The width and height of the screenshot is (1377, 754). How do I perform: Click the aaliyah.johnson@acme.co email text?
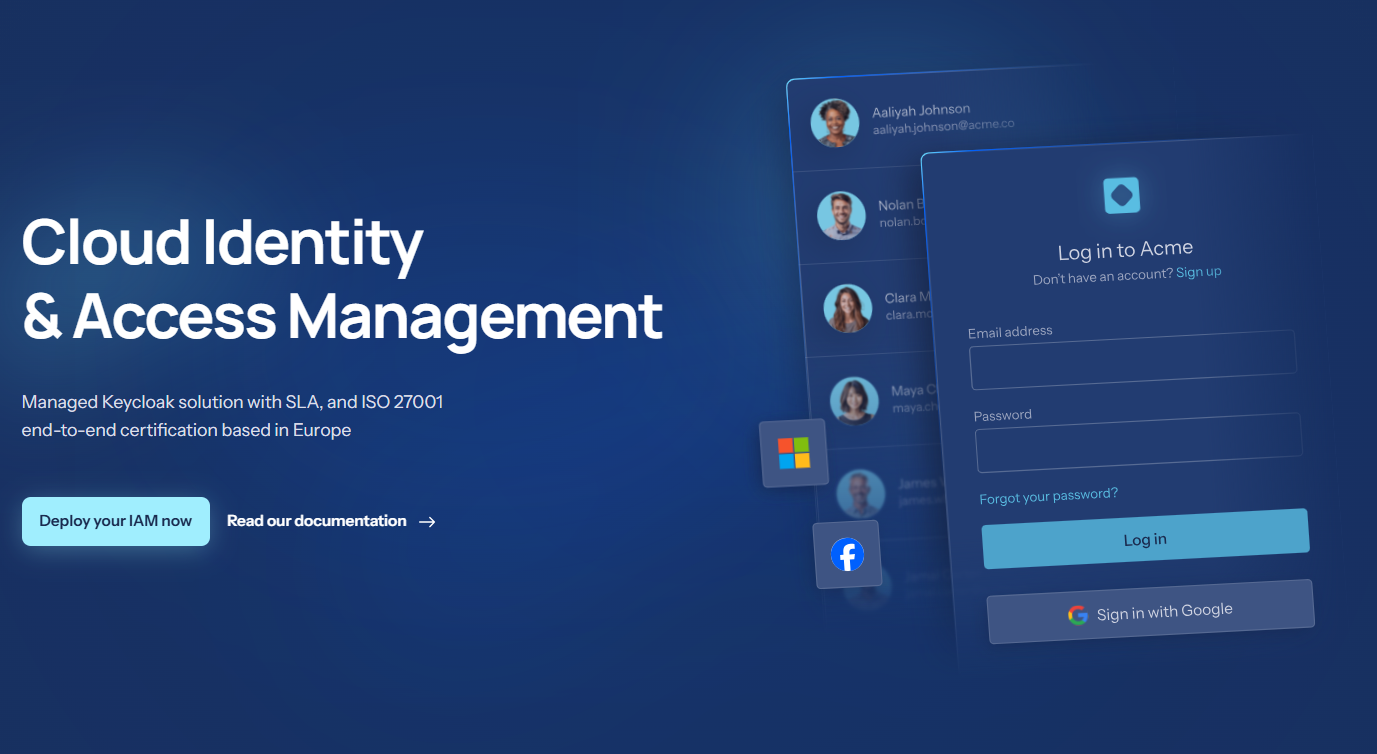tap(943, 126)
